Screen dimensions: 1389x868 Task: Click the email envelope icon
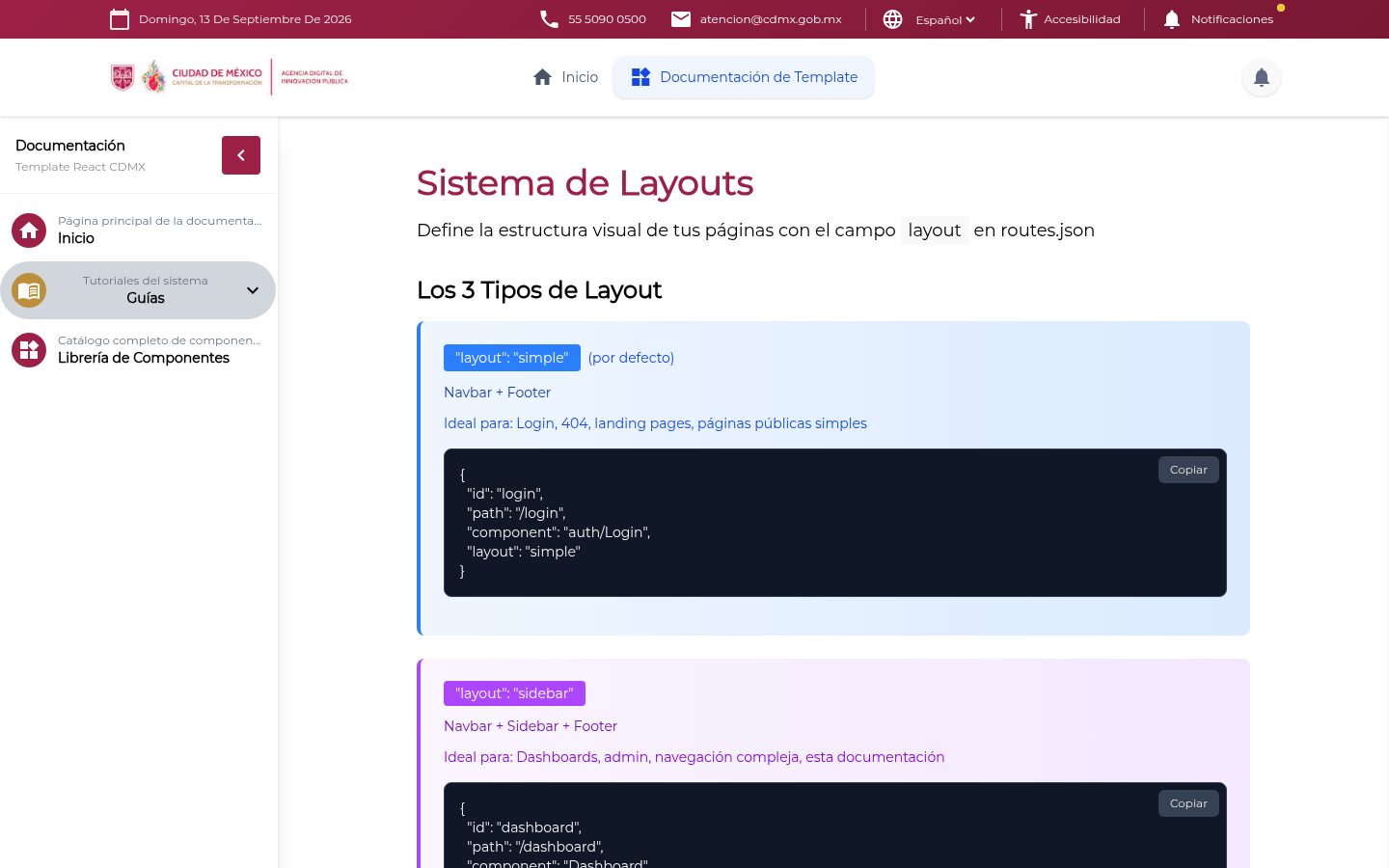681,19
